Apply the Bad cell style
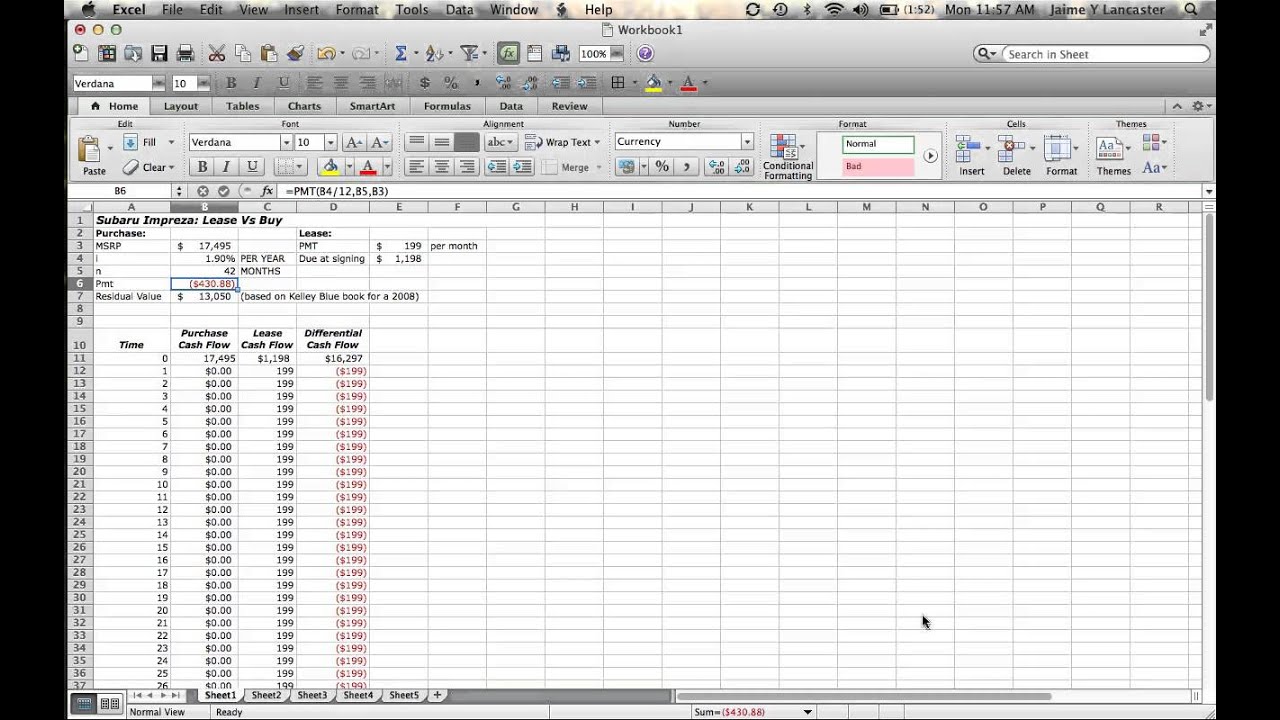Screen dimensions: 1280x720 tap(878, 167)
